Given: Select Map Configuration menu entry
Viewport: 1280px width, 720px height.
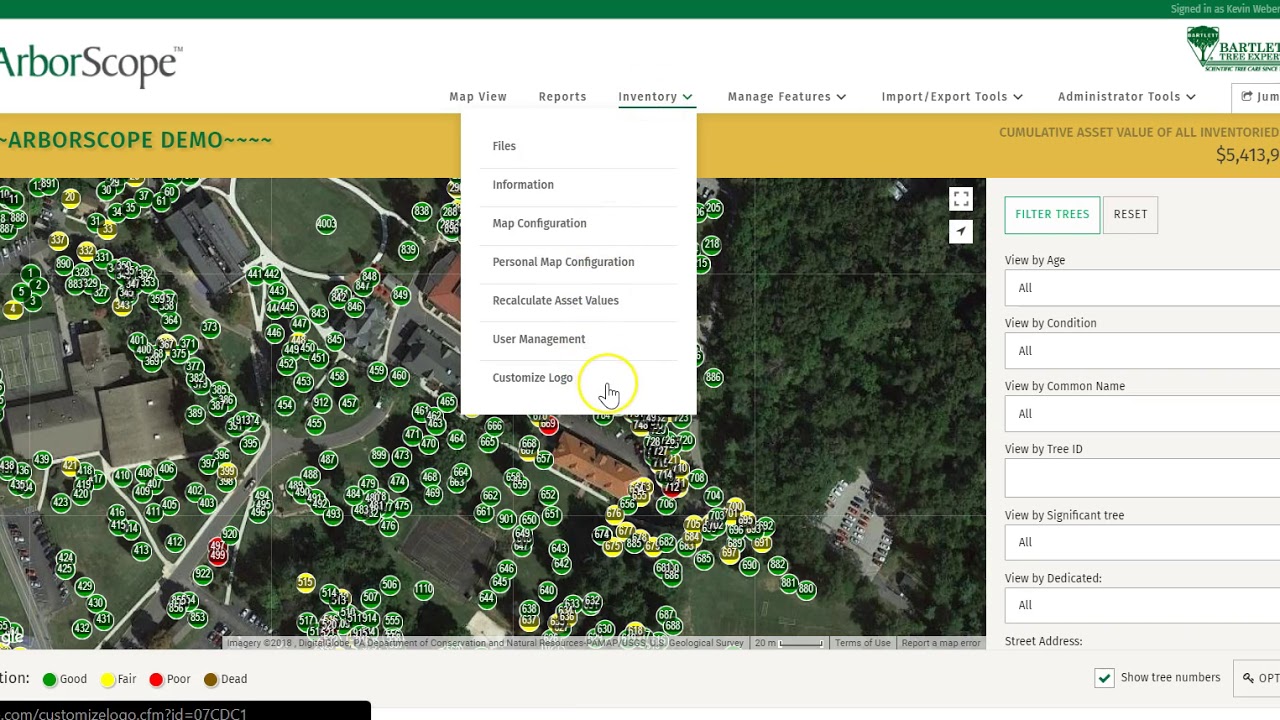Looking at the screenshot, I should pos(539,223).
